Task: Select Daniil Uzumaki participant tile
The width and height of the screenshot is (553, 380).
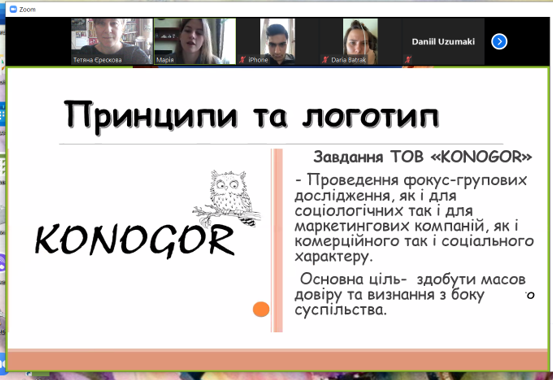Action: 443,41
